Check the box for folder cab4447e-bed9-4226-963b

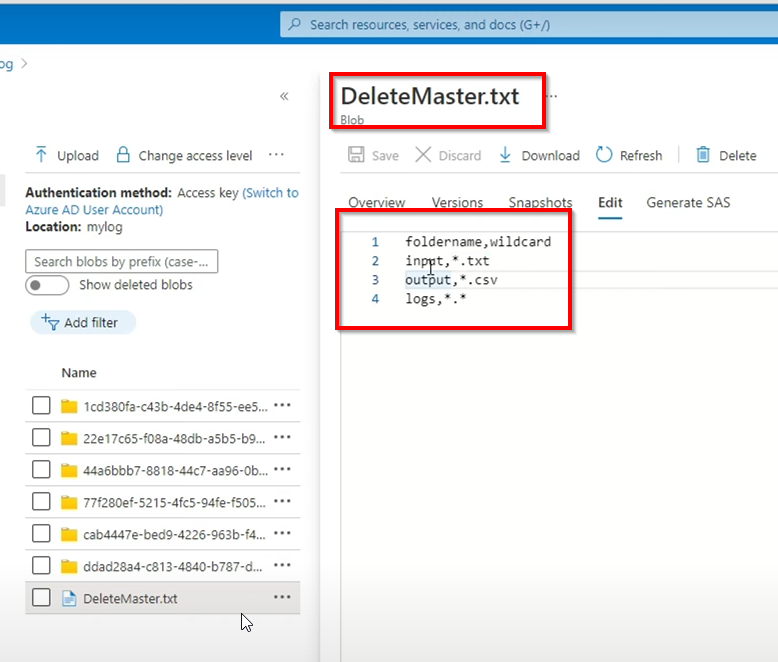pyautogui.click(x=41, y=533)
